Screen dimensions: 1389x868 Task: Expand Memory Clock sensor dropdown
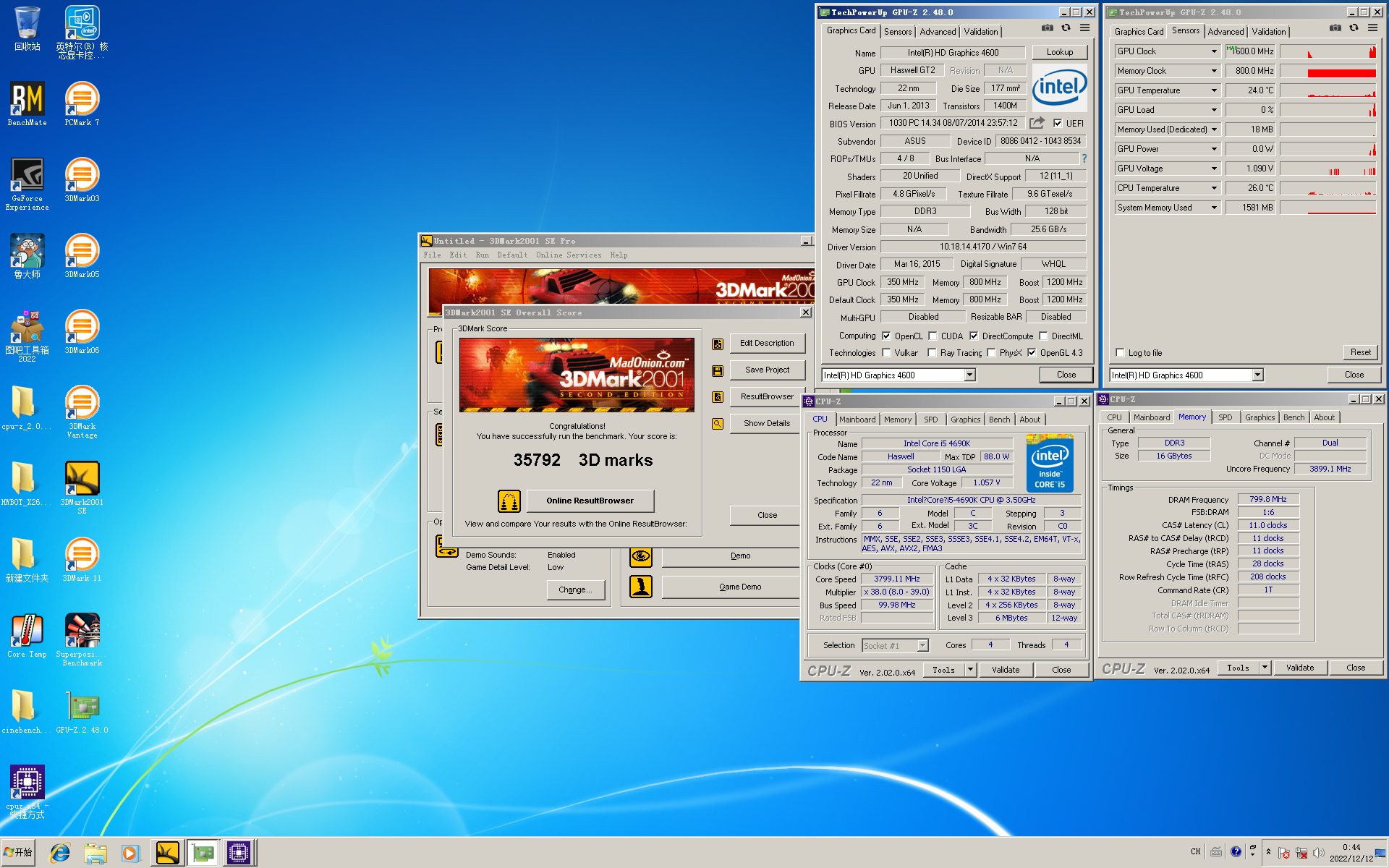[1214, 71]
